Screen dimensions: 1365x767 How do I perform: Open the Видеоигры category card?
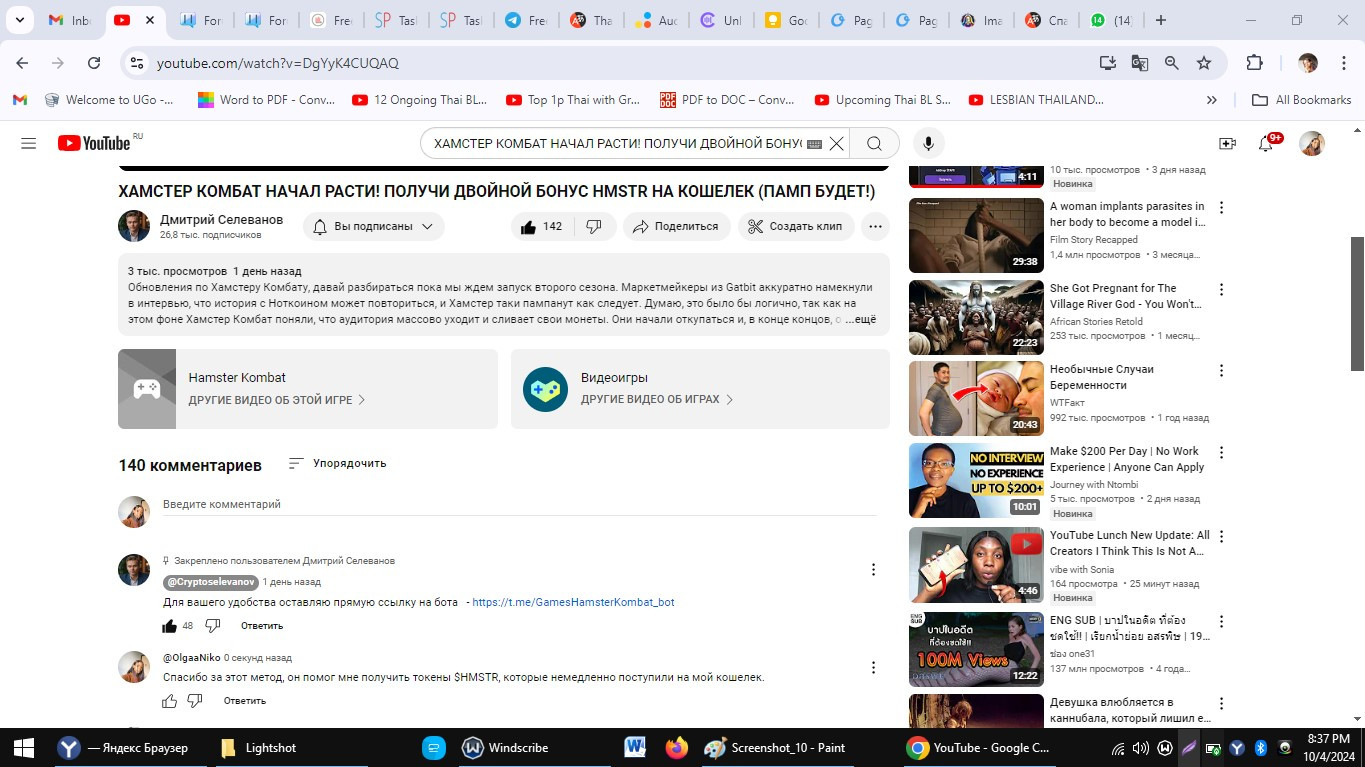tap(700, 389)
